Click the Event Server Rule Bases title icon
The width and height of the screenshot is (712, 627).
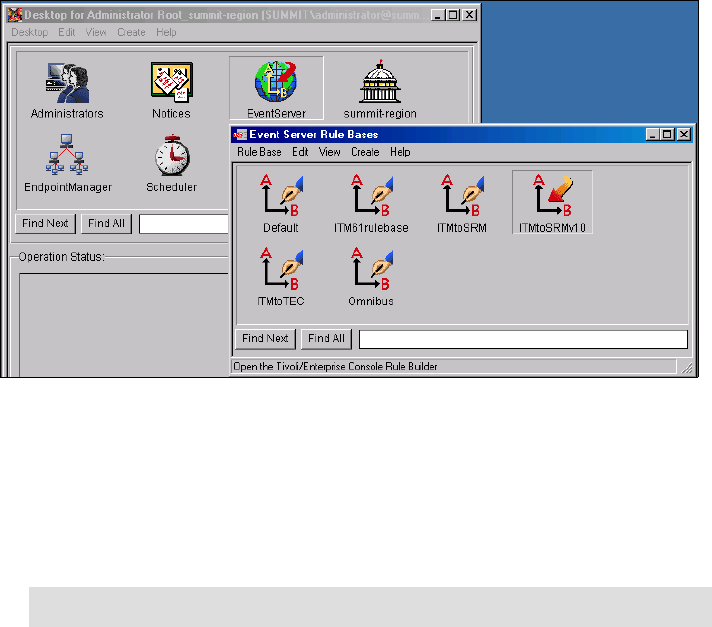click(x=240, y=134)
